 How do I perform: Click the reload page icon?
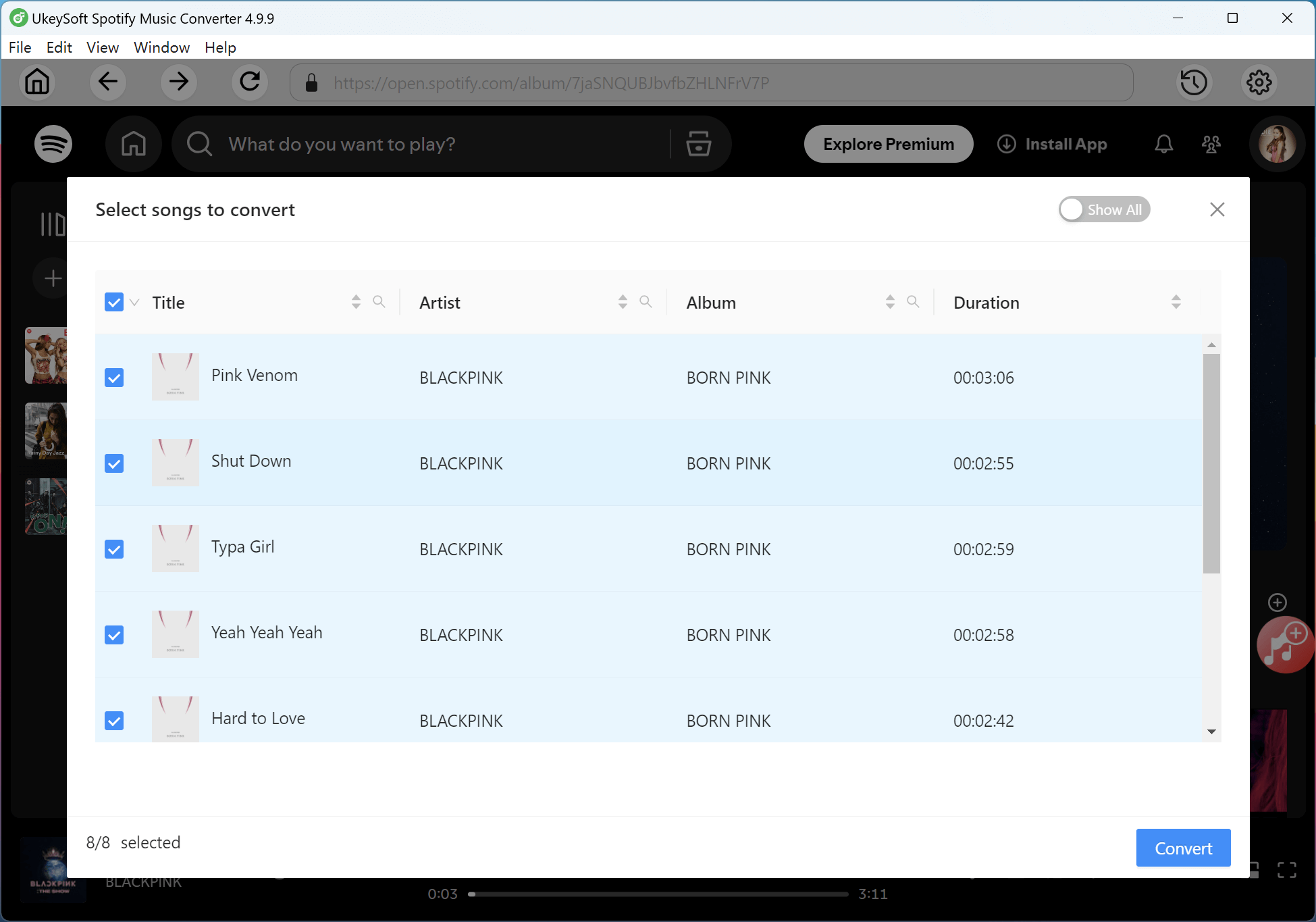250,82
